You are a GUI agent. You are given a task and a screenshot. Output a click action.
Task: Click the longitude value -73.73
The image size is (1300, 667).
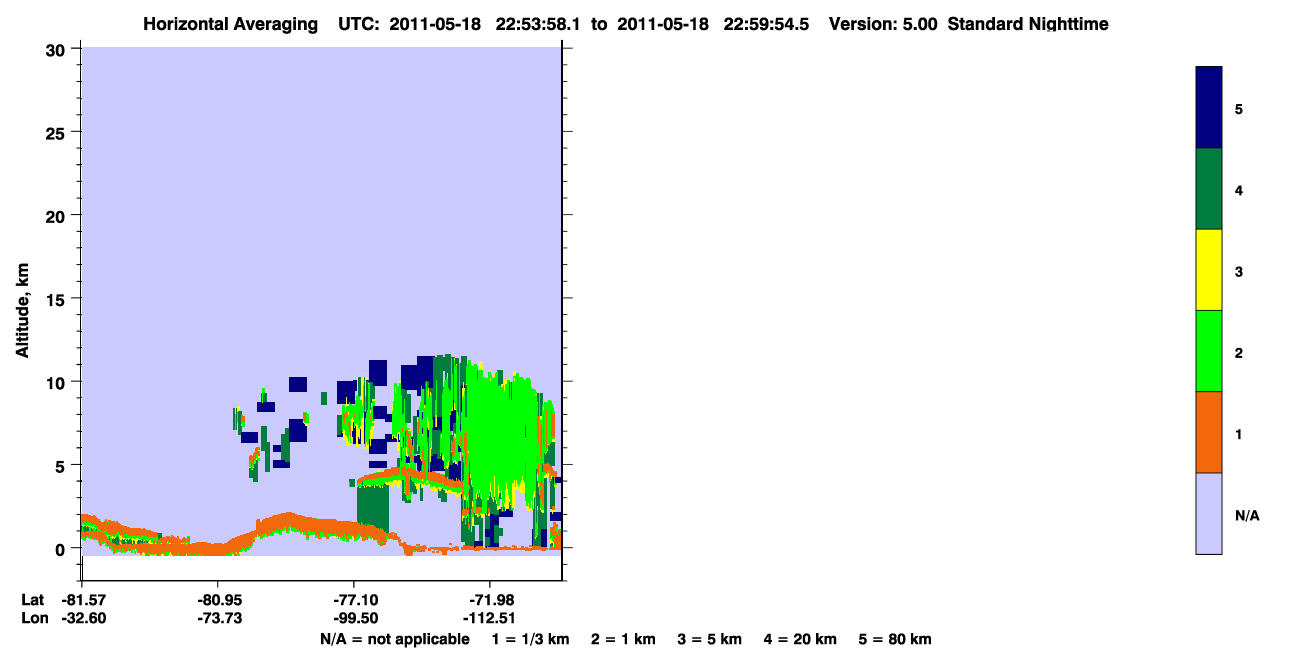[x=218, y=618]
